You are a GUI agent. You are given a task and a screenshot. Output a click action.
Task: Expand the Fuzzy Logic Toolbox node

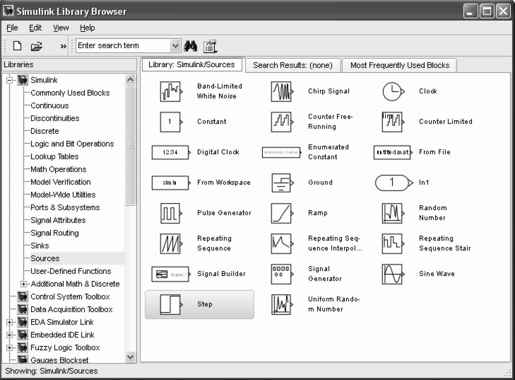pos(10,348)
